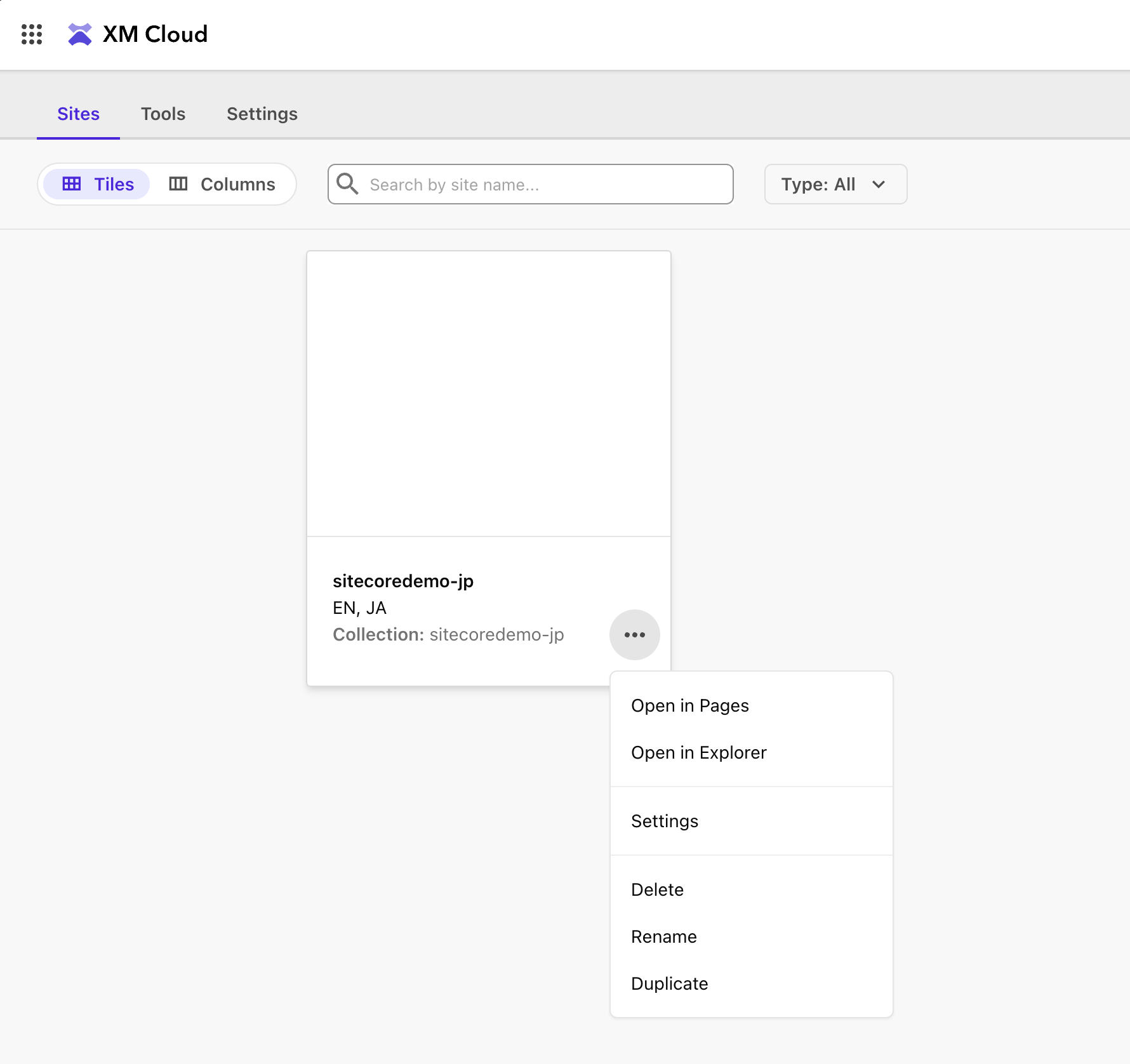Select Duplicate in the context menu
The image size is (1130, 1064).
pyautogui.click(x=752, y=983)
